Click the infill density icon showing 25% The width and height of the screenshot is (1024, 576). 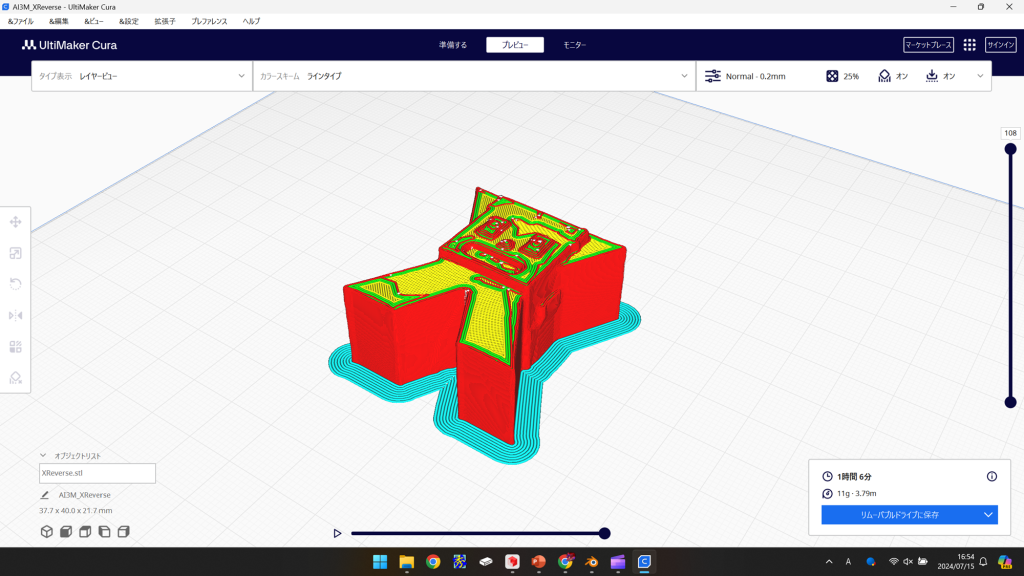832,76
